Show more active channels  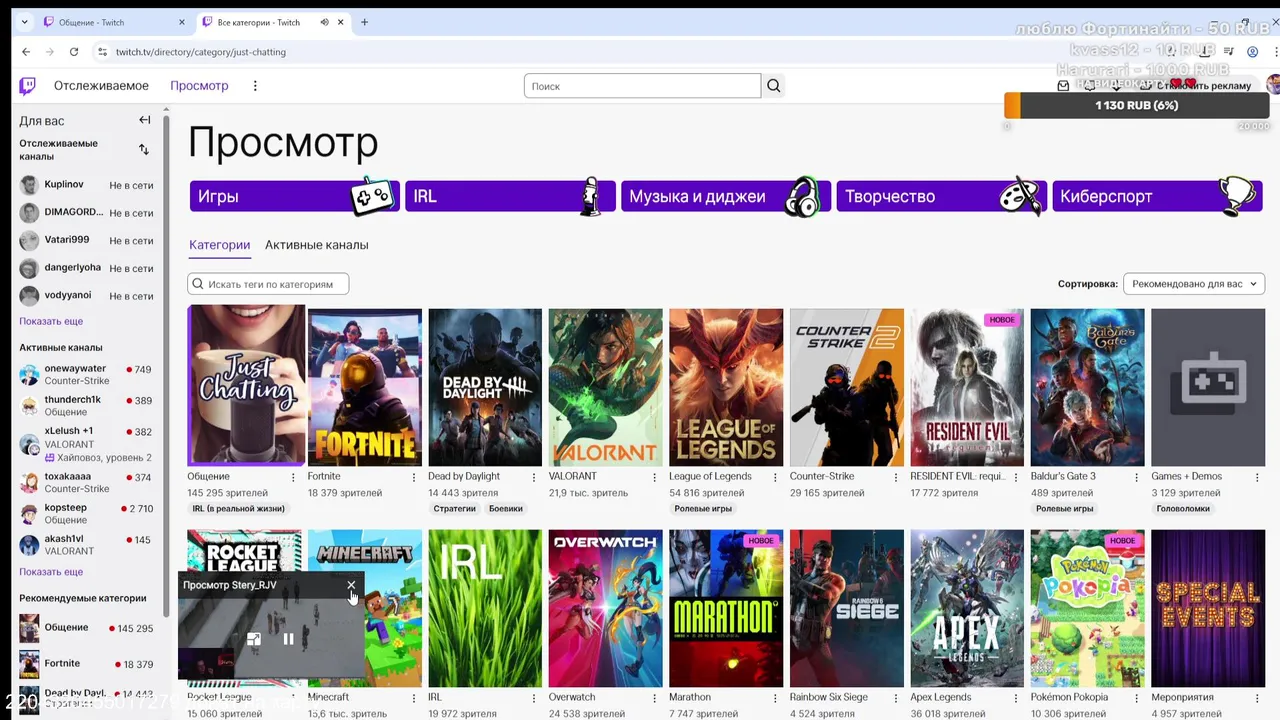tap(51, 572)
